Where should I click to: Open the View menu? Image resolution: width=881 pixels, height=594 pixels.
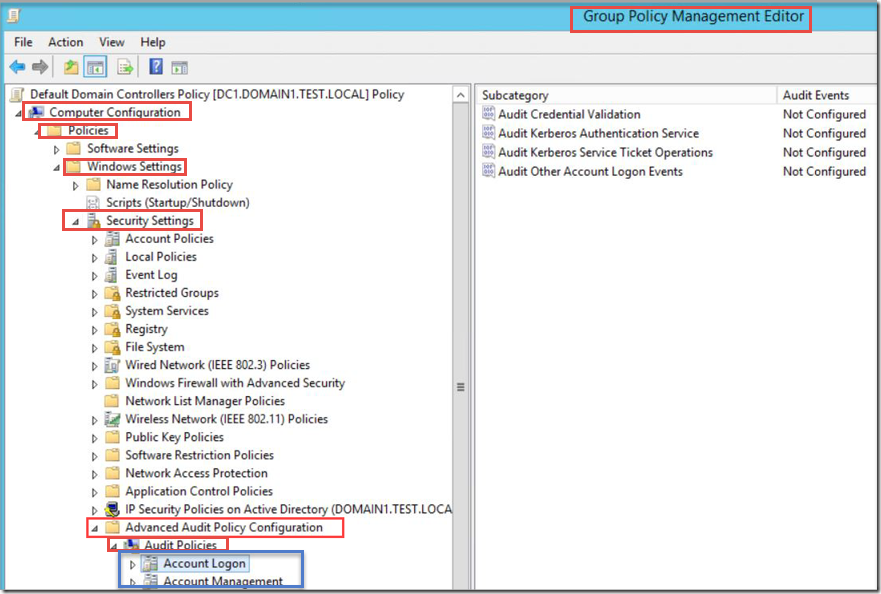(x=112, y=42)
